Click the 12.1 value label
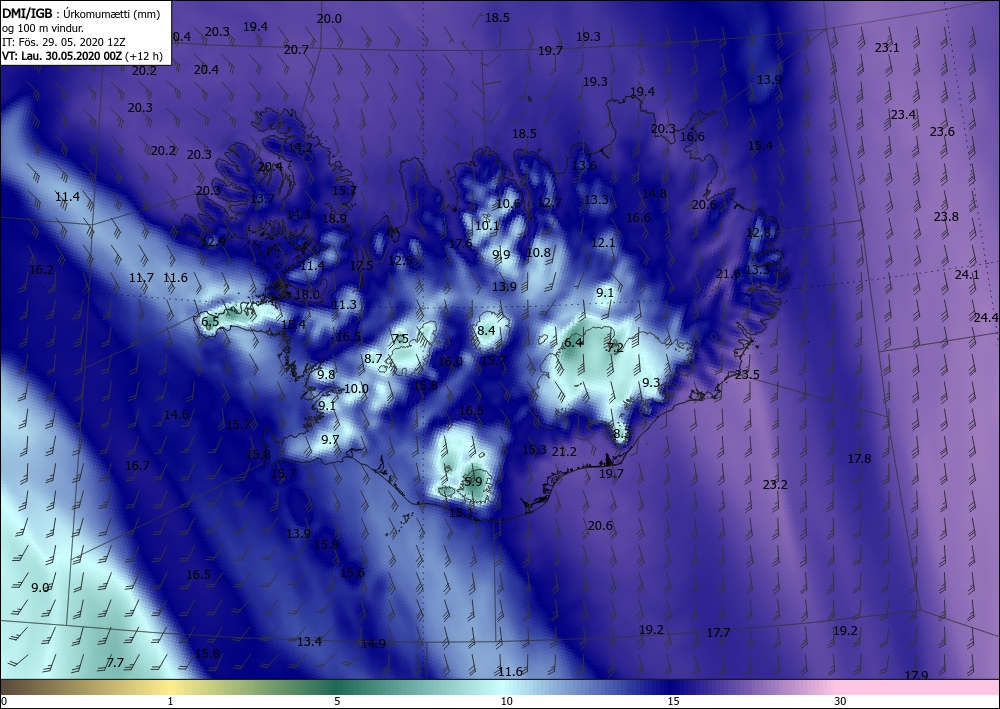Viewport: 1000px width, 709px height. pyautogui.click(x=603, y=243)
